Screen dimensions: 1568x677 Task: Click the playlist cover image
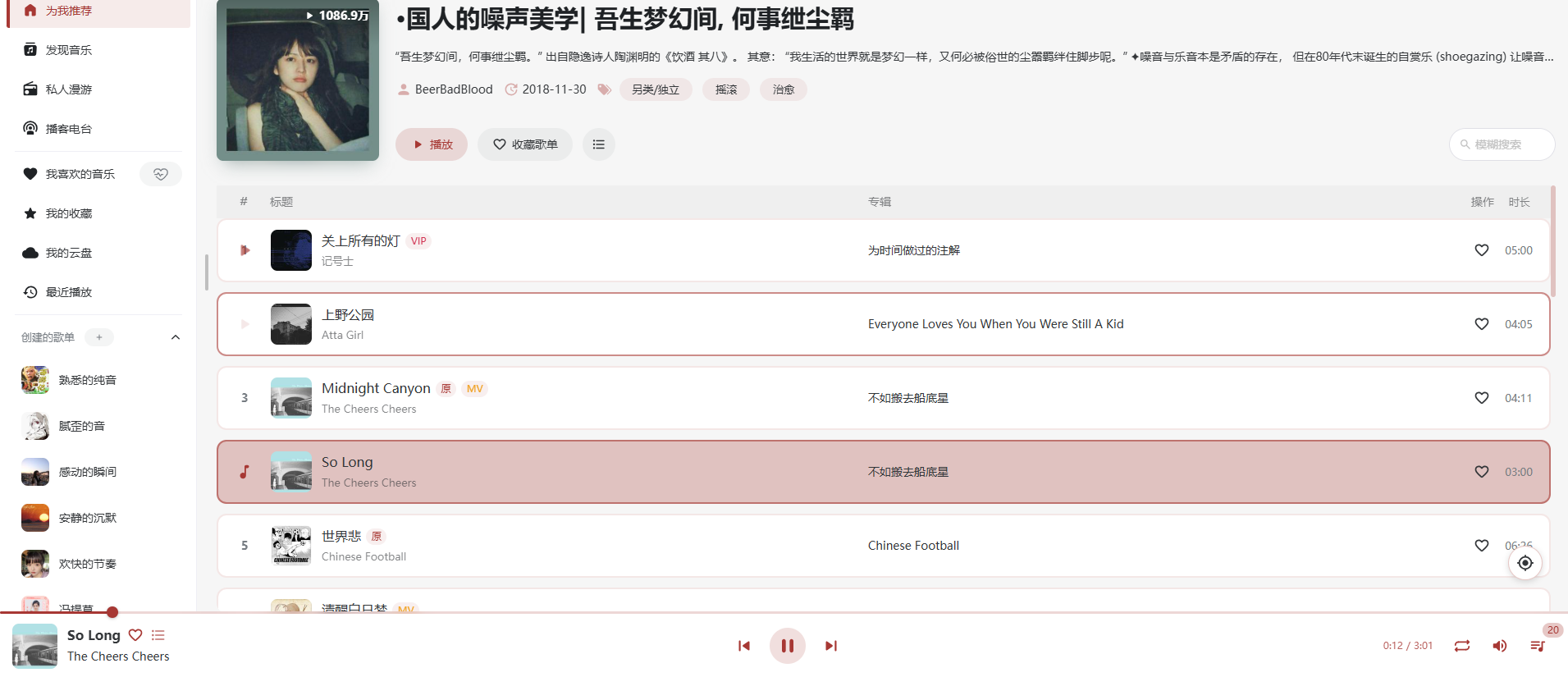[x=298, y=80]
